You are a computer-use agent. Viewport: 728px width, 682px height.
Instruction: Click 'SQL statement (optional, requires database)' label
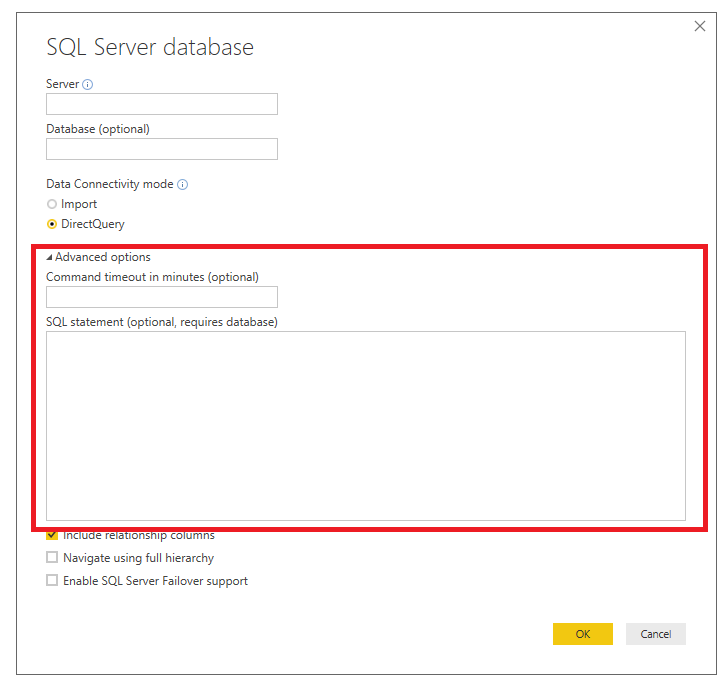[162, 322]
